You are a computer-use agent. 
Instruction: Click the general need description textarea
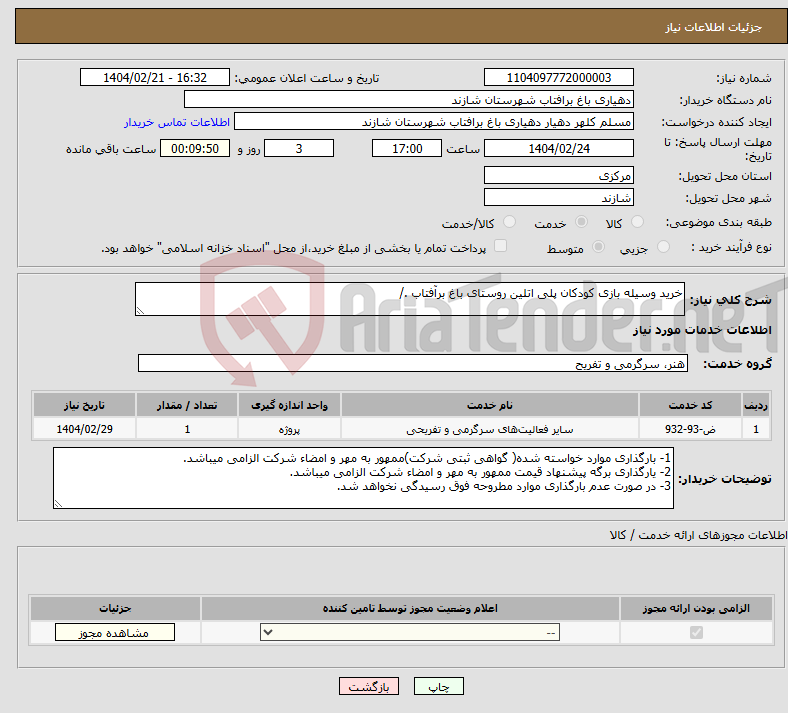tap(410, 299)
